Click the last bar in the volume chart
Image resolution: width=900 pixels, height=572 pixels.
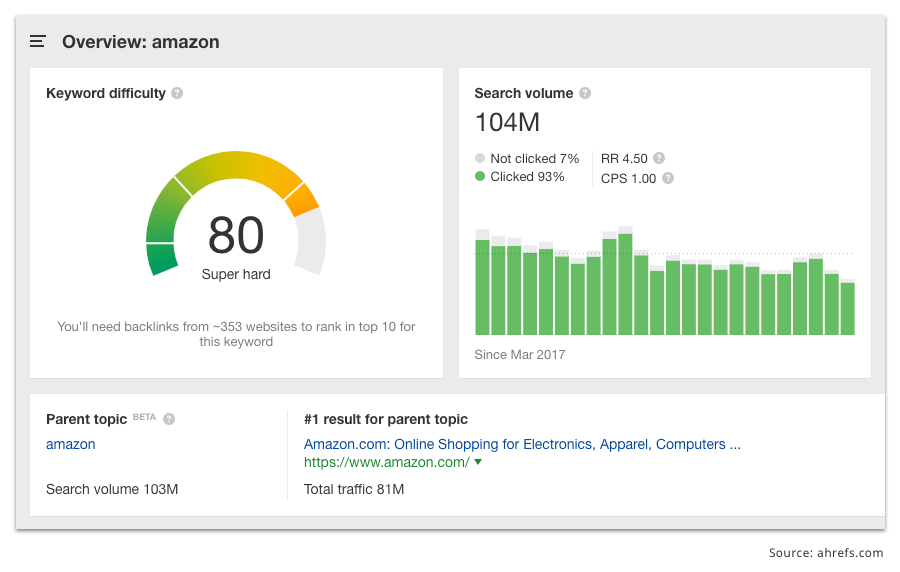[x=848, y=308]
